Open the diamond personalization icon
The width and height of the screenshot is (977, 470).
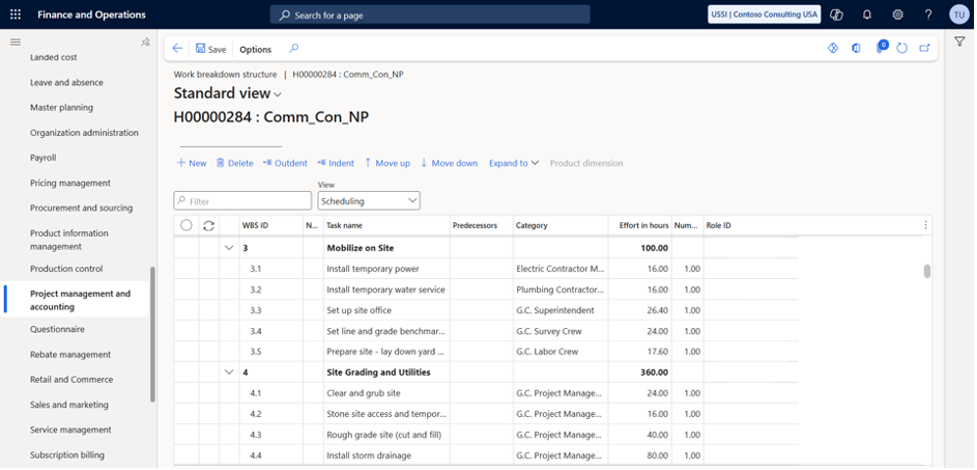(x=833, y=48)
